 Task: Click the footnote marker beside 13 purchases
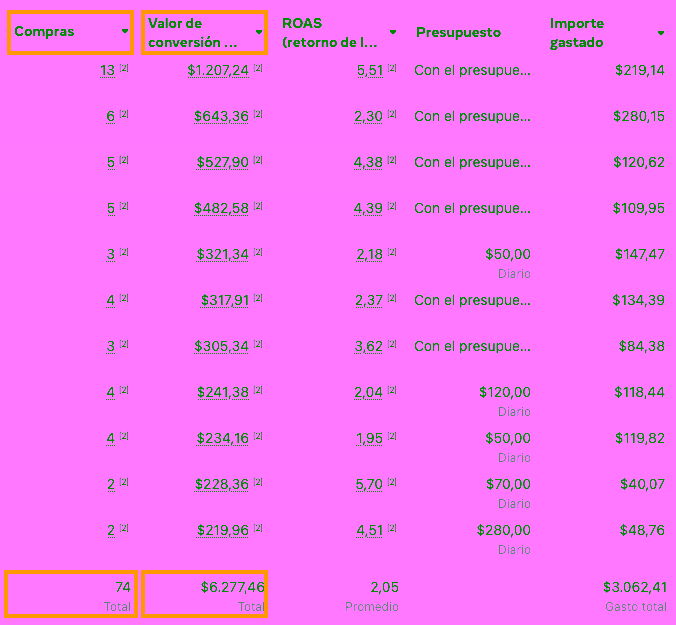click(x=124, y=69)
